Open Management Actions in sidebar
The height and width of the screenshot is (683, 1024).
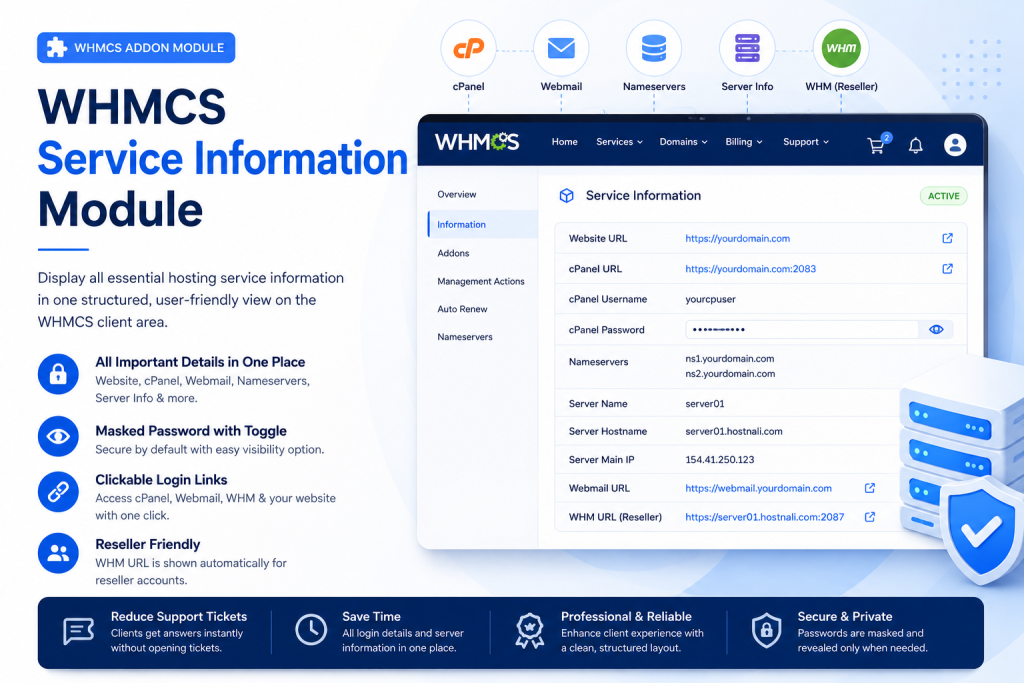(x=481, y=281)
